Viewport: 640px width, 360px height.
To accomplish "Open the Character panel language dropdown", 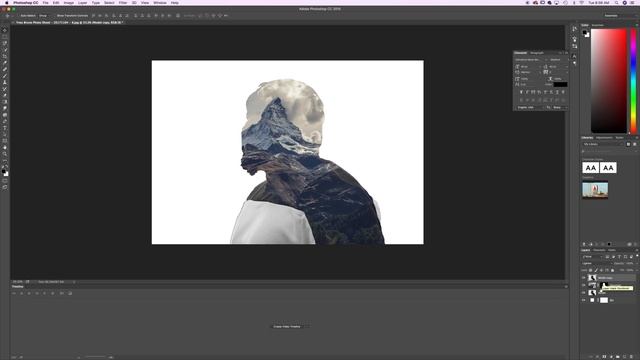I will pos(531,107).
